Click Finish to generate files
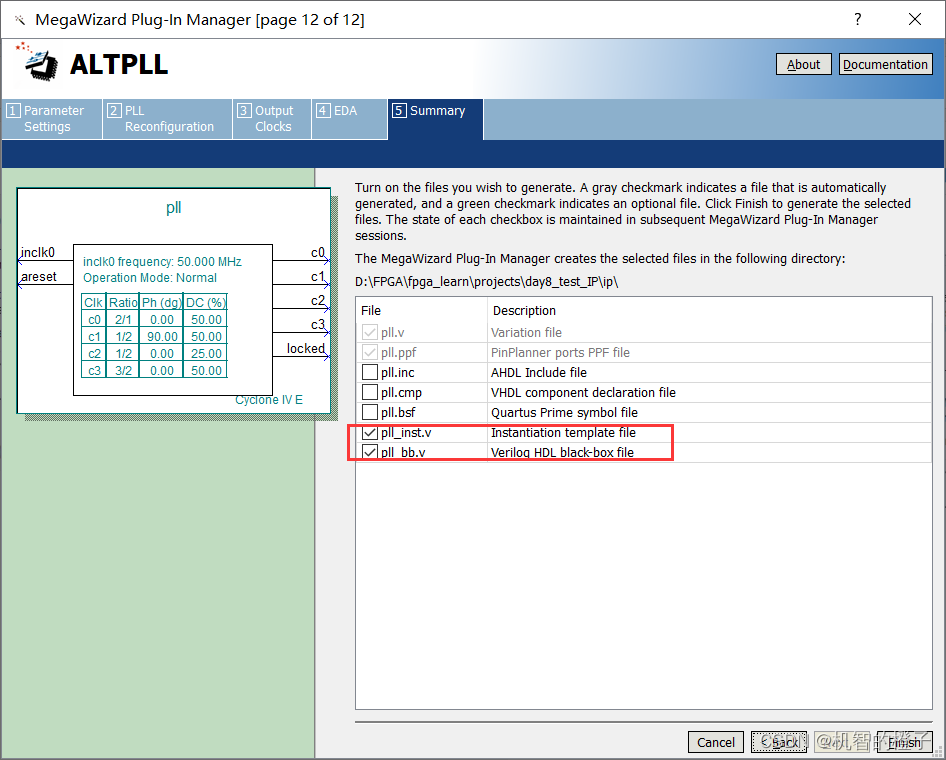This screenshot has width=946, height=760. coord(904,742)
